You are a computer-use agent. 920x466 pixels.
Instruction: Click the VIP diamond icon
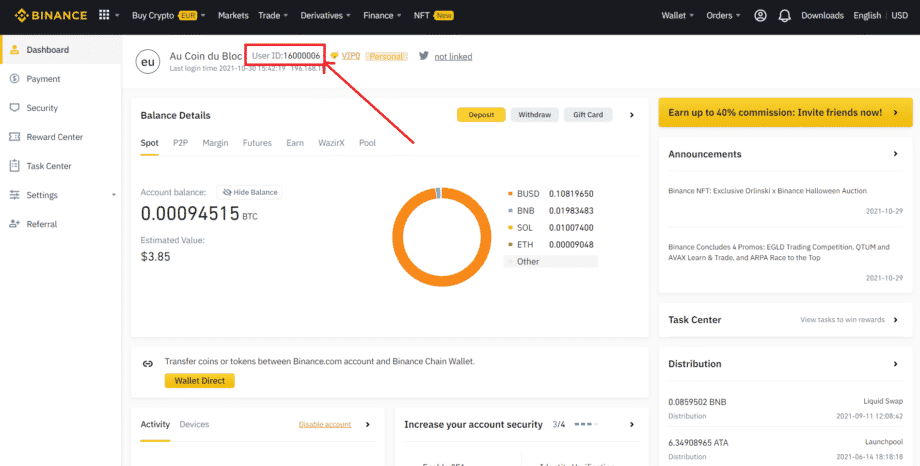point(334,56)
